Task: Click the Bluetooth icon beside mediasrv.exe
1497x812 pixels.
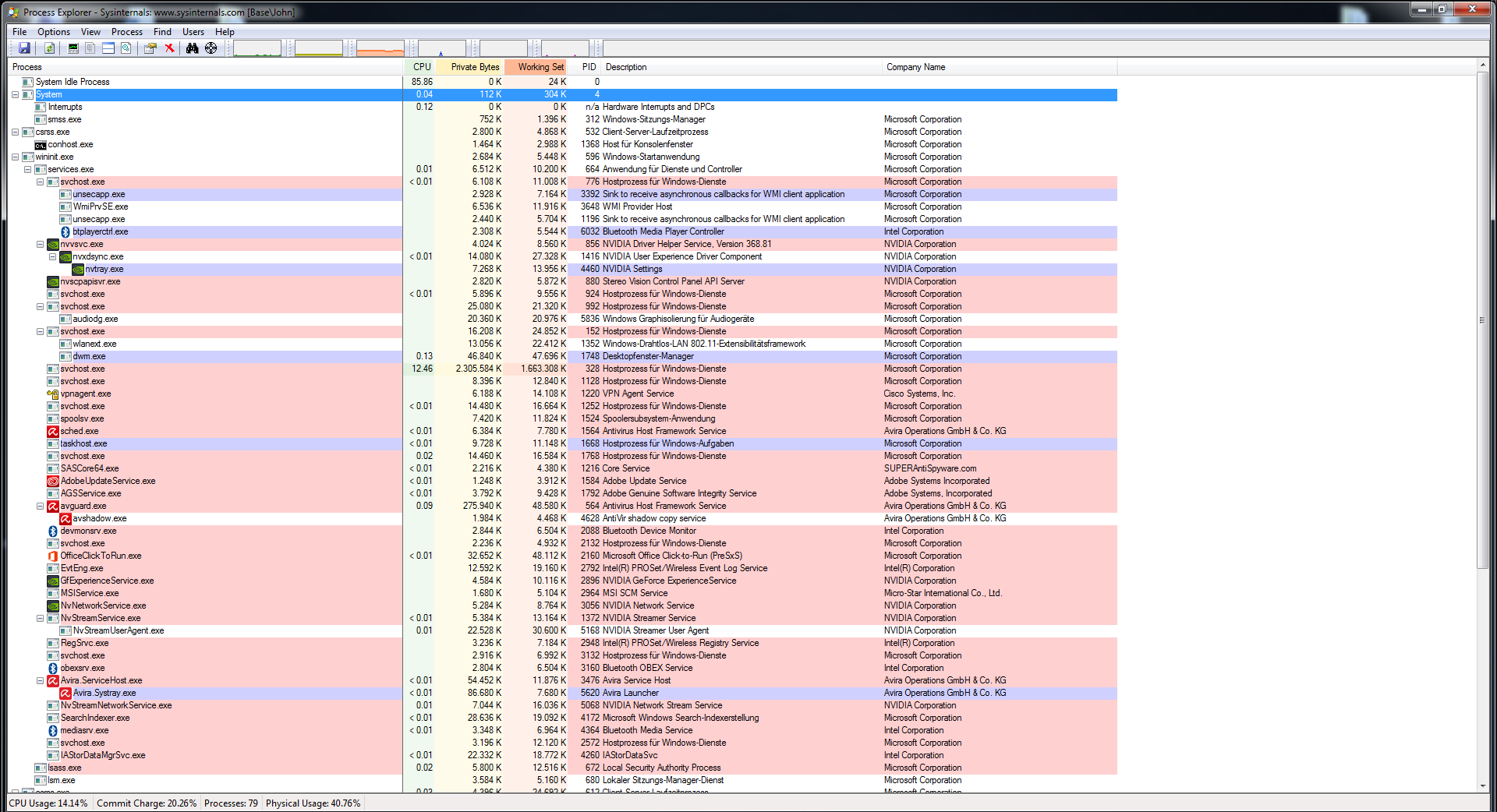Action: click(x=53, y=730)
